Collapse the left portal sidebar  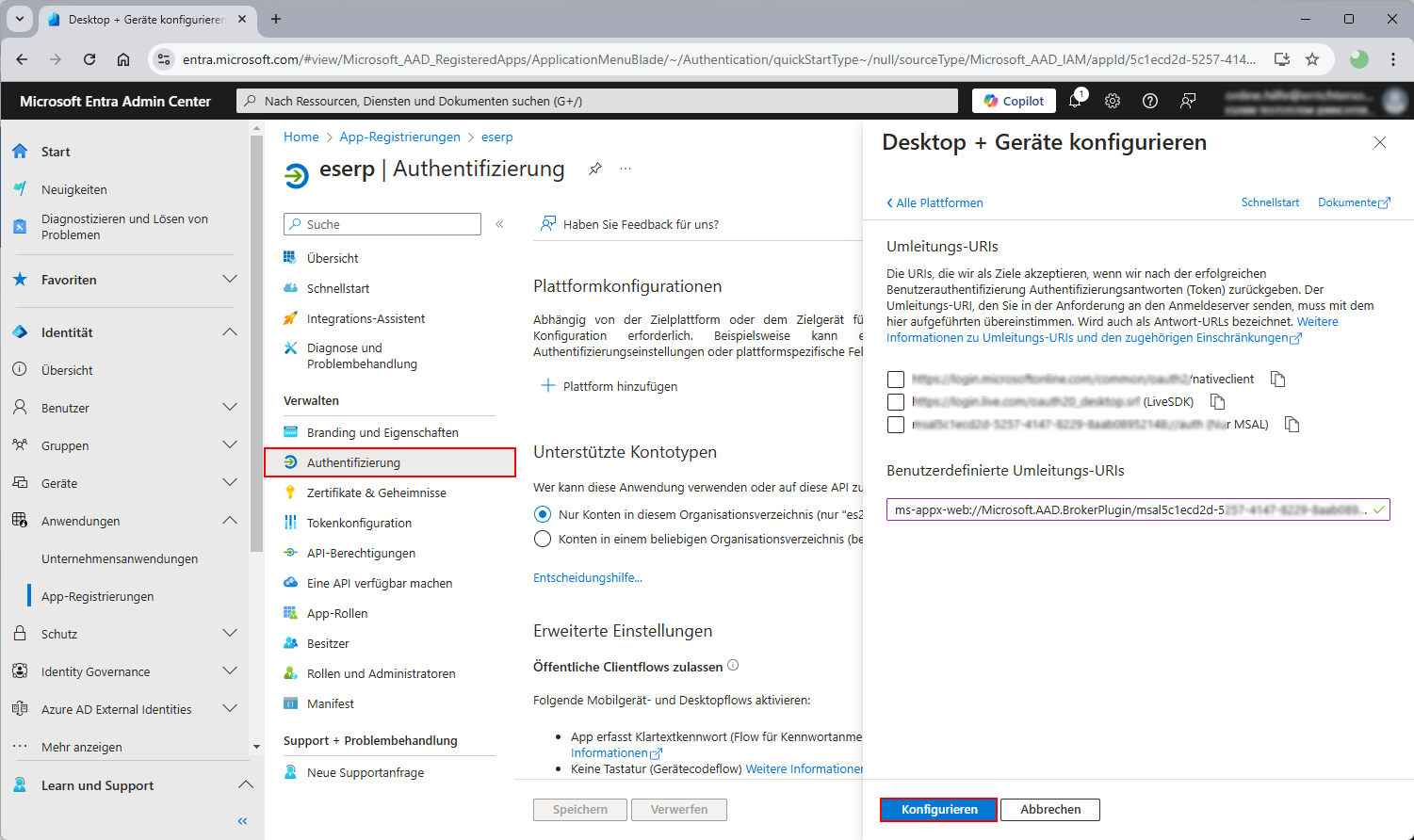pos(242,821)
